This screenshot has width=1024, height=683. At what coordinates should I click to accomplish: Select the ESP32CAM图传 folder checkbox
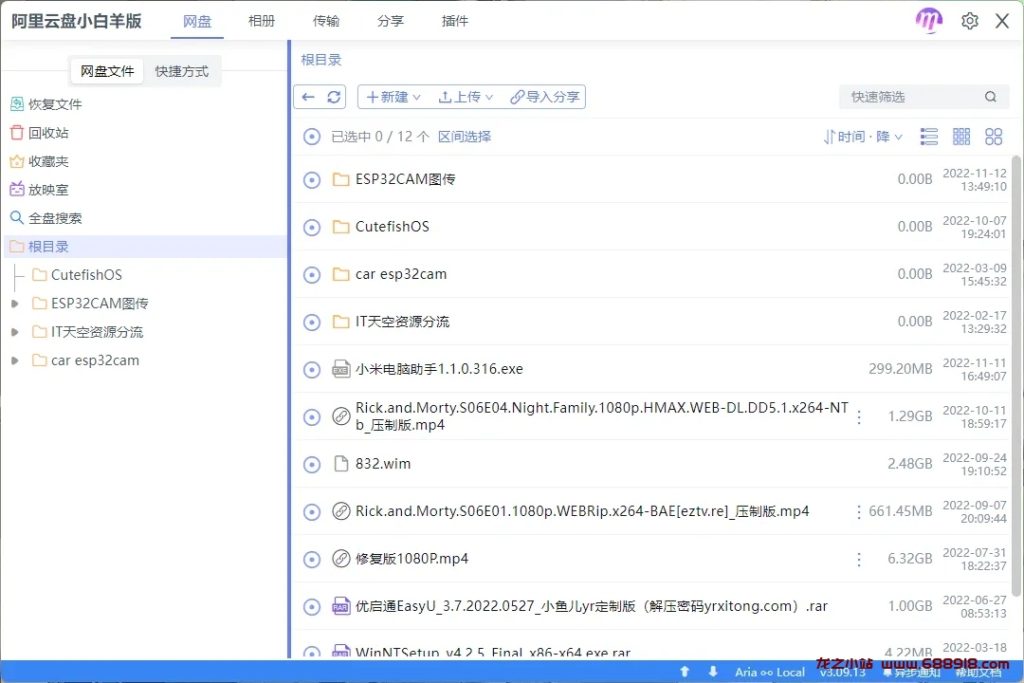pos(312,180)
